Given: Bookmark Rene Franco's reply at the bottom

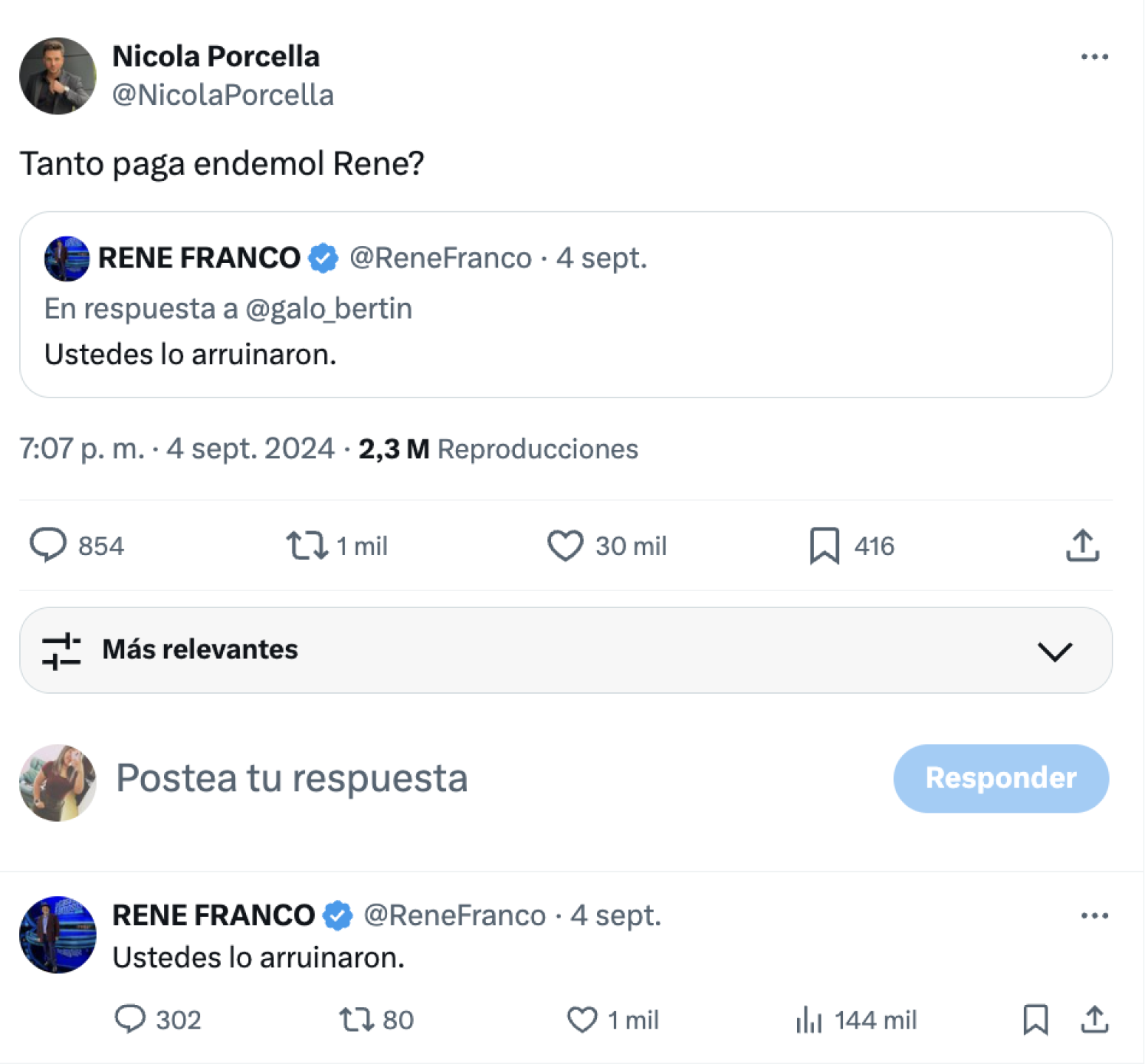Looking at the screenshot, I should click(1035, 1019).
